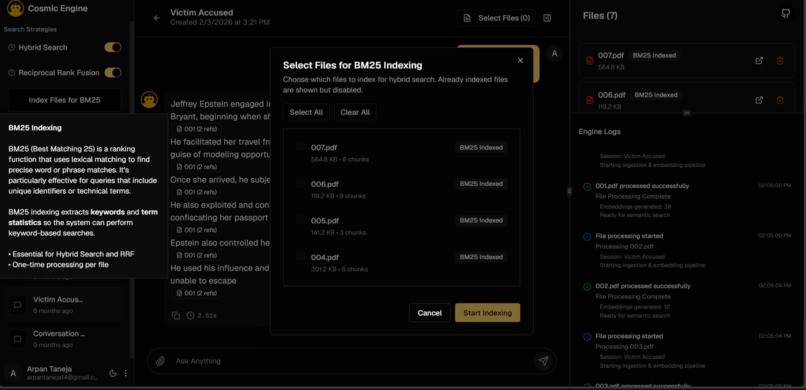Delete 007.pdf with trash icon
This screenshot has width=806, height=390.
tap(780, 61)
